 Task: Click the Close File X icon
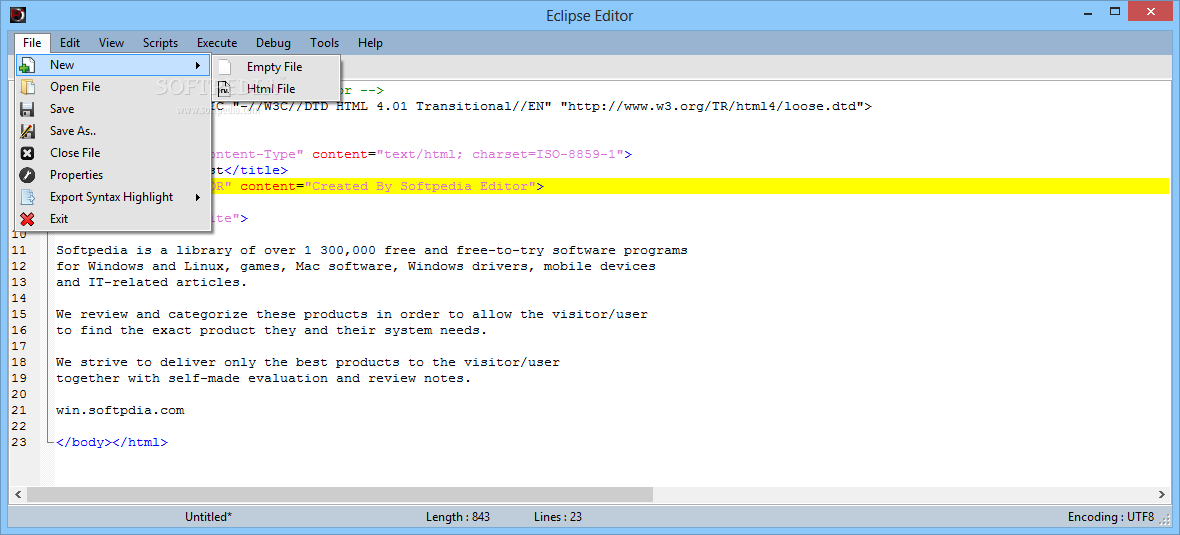[27, 153]
